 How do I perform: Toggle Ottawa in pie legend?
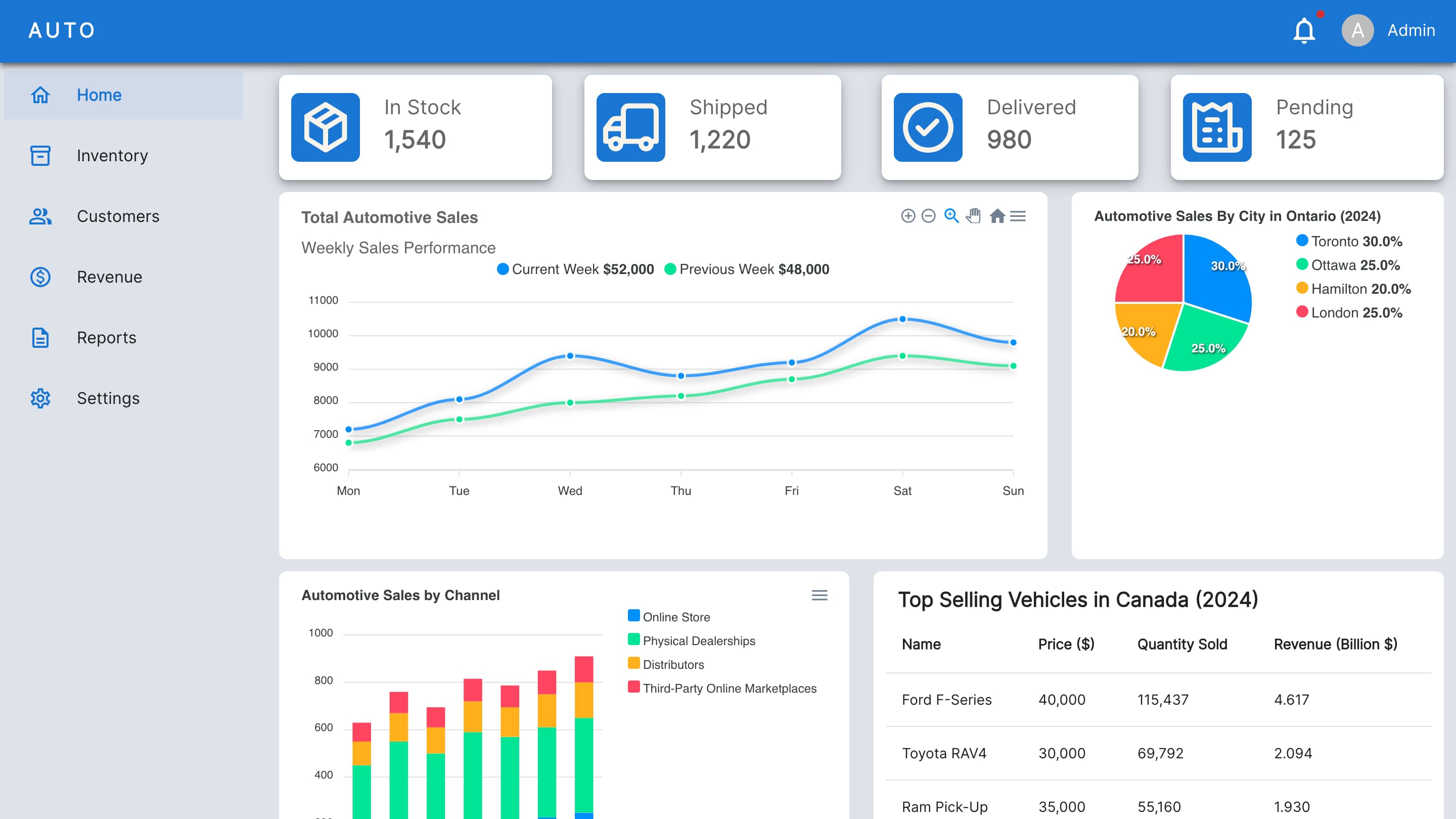coord(1349,265)
